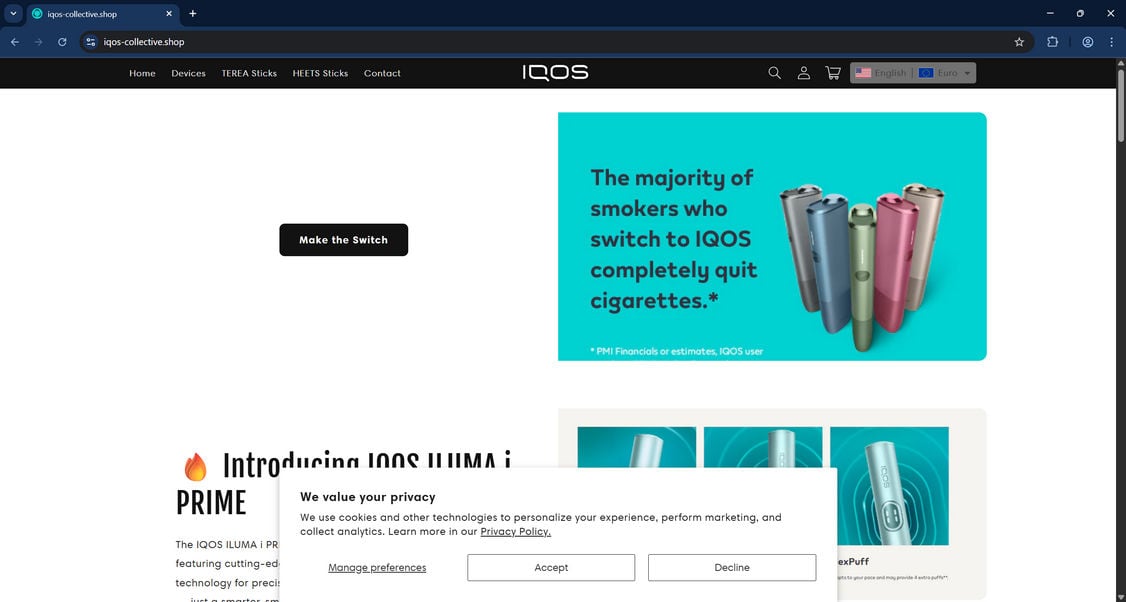Bookmark this page with star icon
The height and width of the screenshot is (602, 1126).
[x=1019, y=42]
